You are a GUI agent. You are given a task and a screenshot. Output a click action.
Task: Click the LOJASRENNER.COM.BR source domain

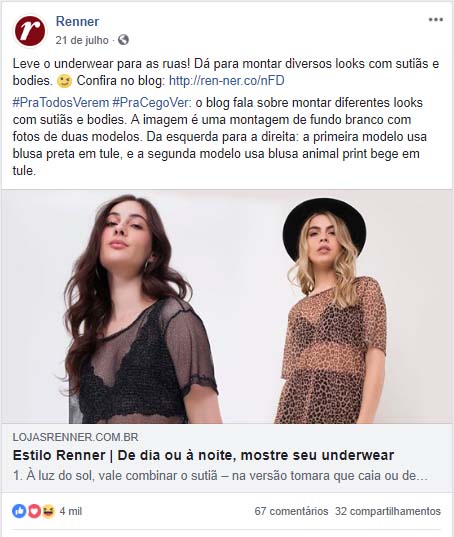pos(75,437)
